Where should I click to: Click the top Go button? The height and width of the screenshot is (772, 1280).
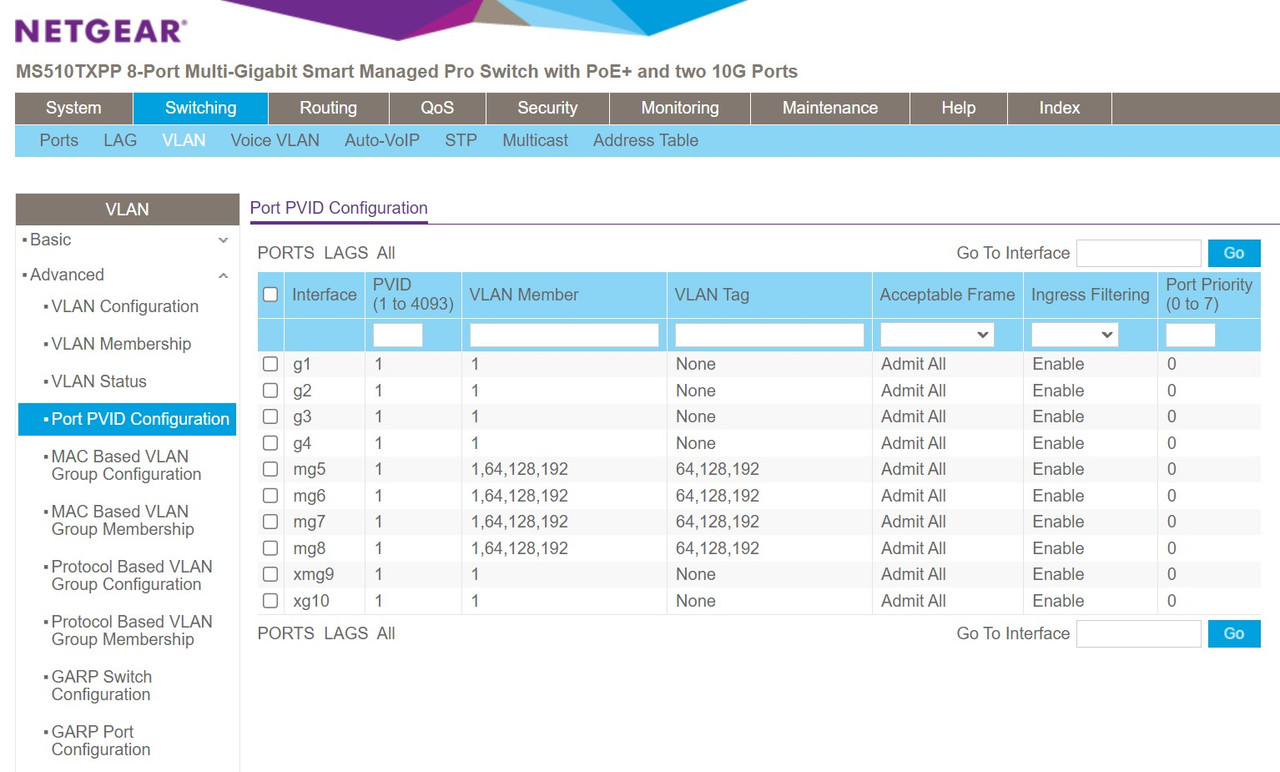1233,253
